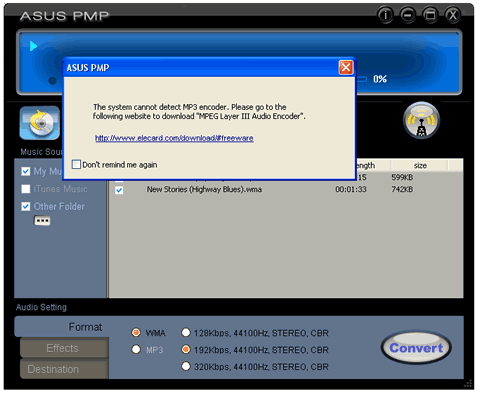This screenshot has width=480, height=394.
Task: Click the progress bar beside 0%
Action: pyautogui.click(x=362, y=79)
